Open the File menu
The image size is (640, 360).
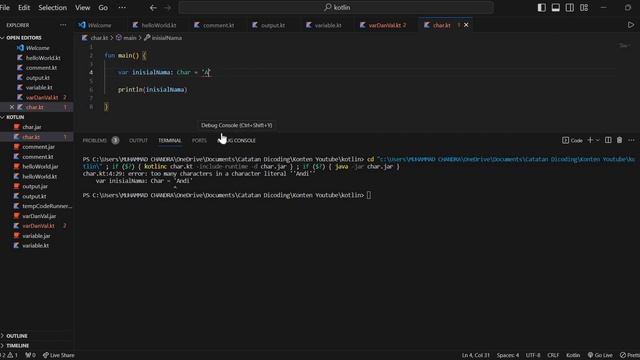(x=5, y=7)
